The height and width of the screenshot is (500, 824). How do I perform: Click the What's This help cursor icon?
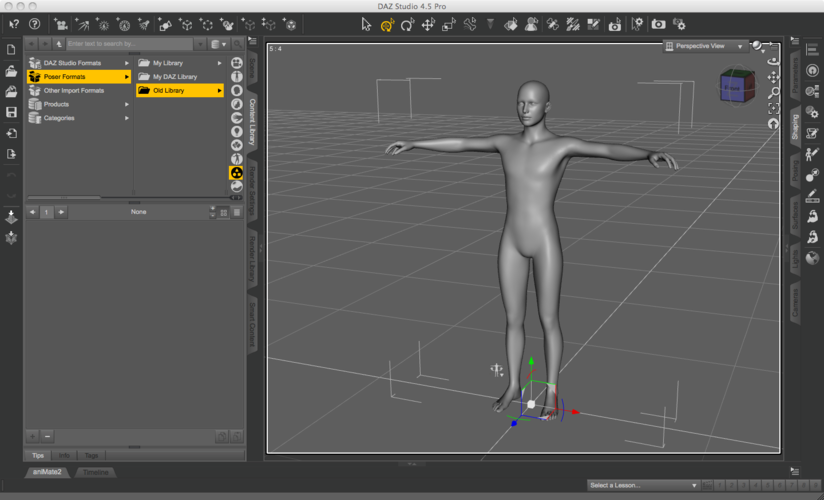tap(13, 23)
